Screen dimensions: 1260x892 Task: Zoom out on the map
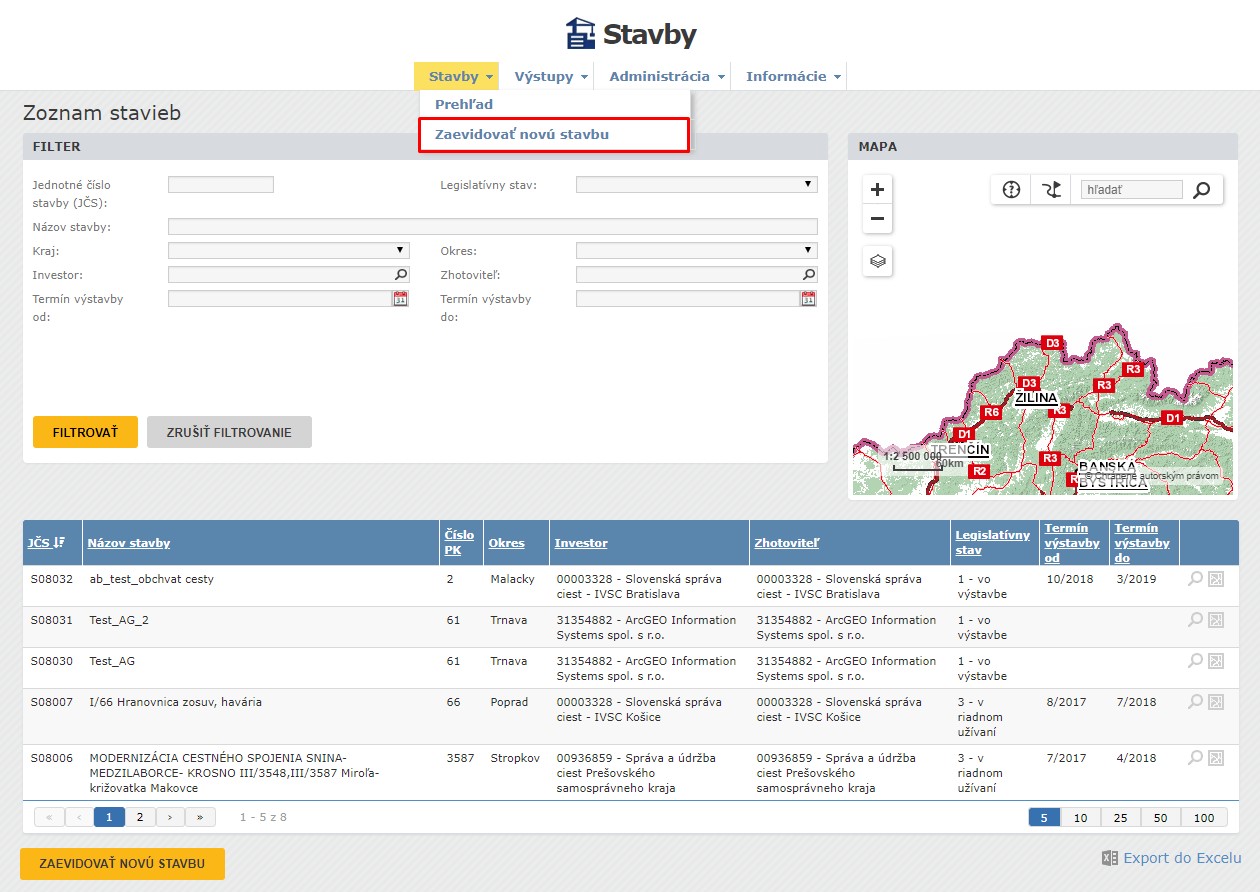coord(877,219)
